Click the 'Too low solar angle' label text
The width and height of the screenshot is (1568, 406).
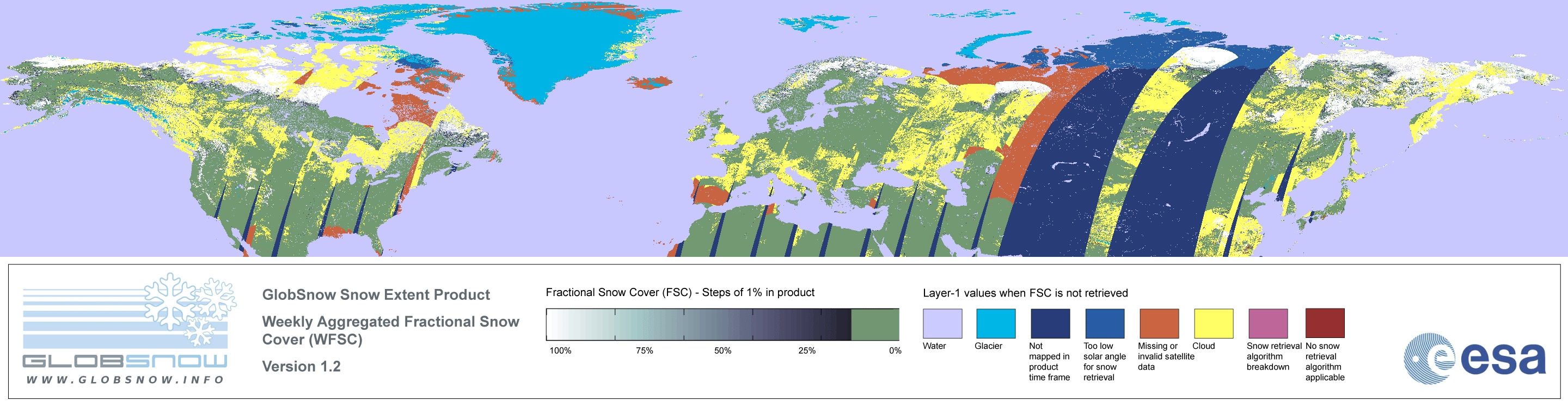pos(1105,361)
